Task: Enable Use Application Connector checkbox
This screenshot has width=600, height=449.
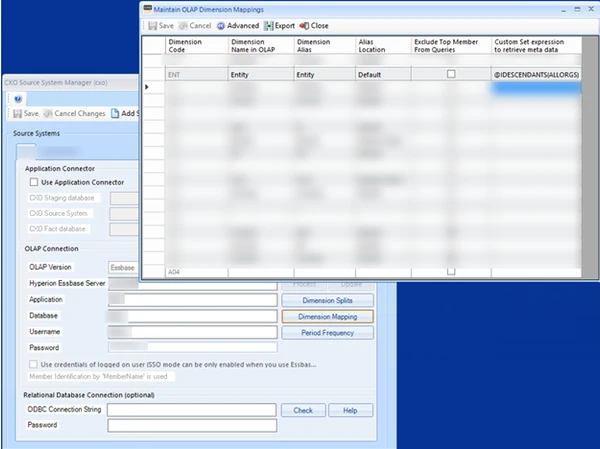Action: (x=34, y=182)
